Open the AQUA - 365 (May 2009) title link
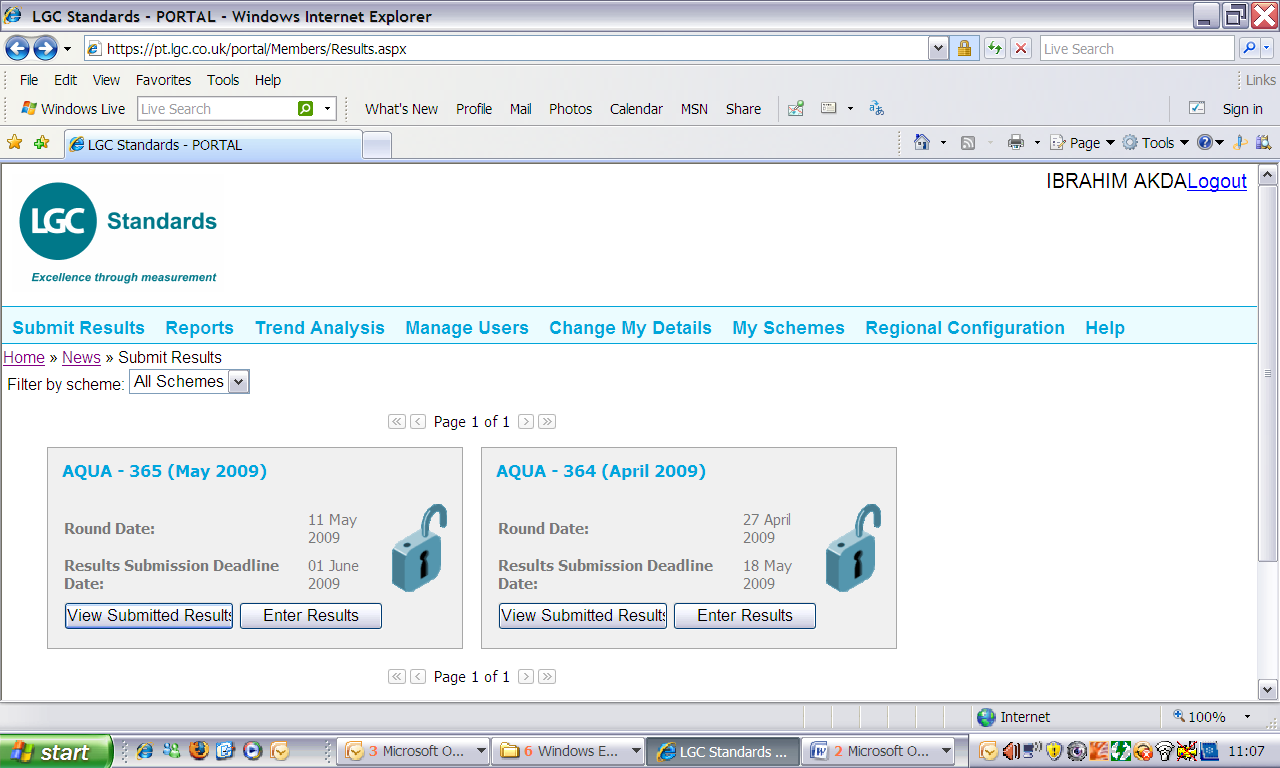The height and width of the screenshot is (768, 1280). [x=165, y=471]
